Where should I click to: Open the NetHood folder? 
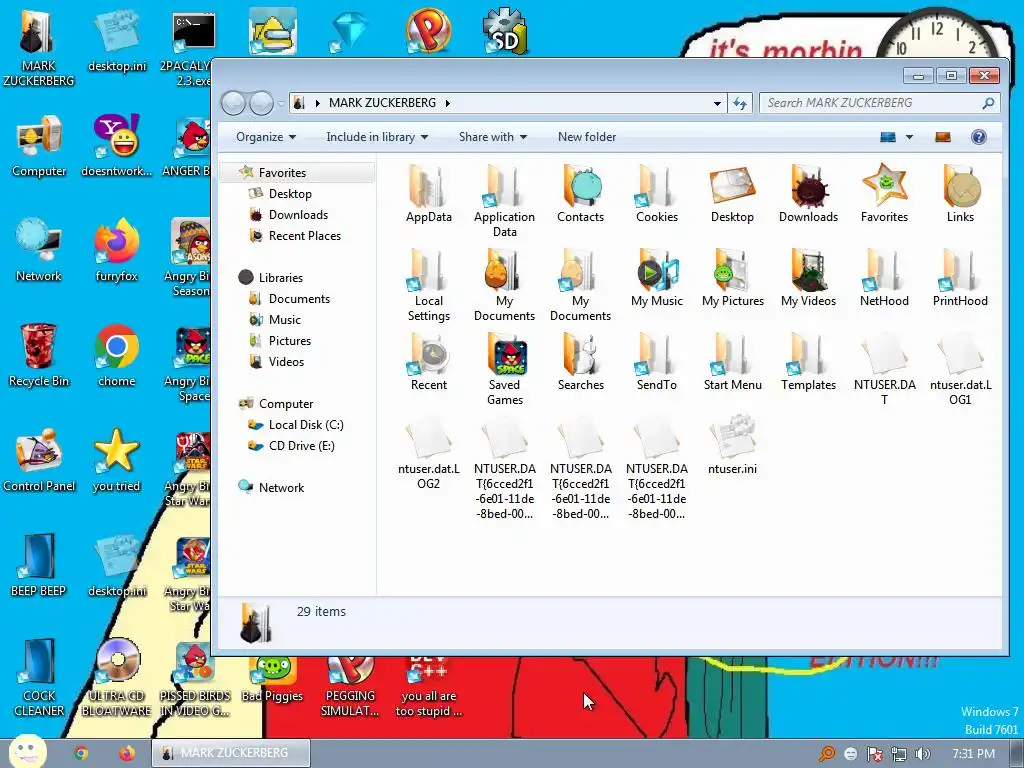tap(884, 278)
